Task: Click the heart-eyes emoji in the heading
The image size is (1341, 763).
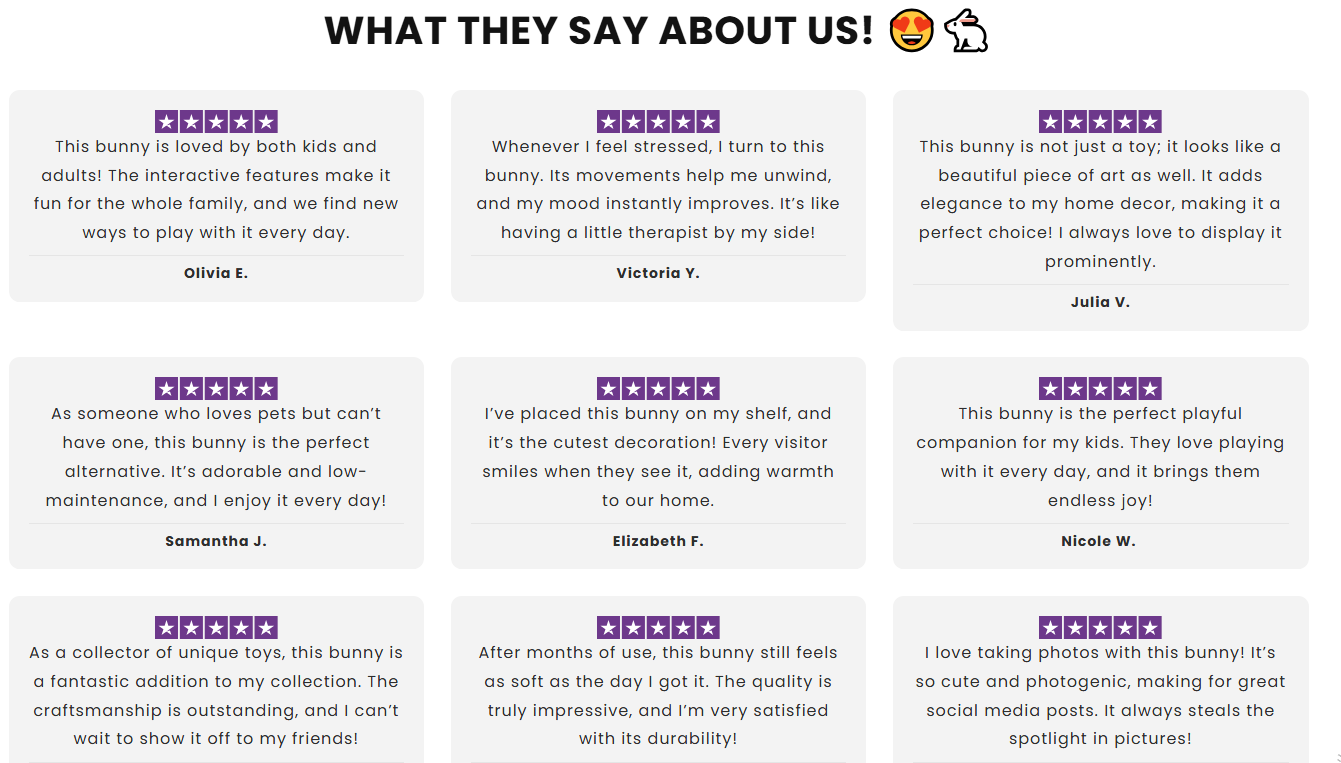Action: click(911, 31)
